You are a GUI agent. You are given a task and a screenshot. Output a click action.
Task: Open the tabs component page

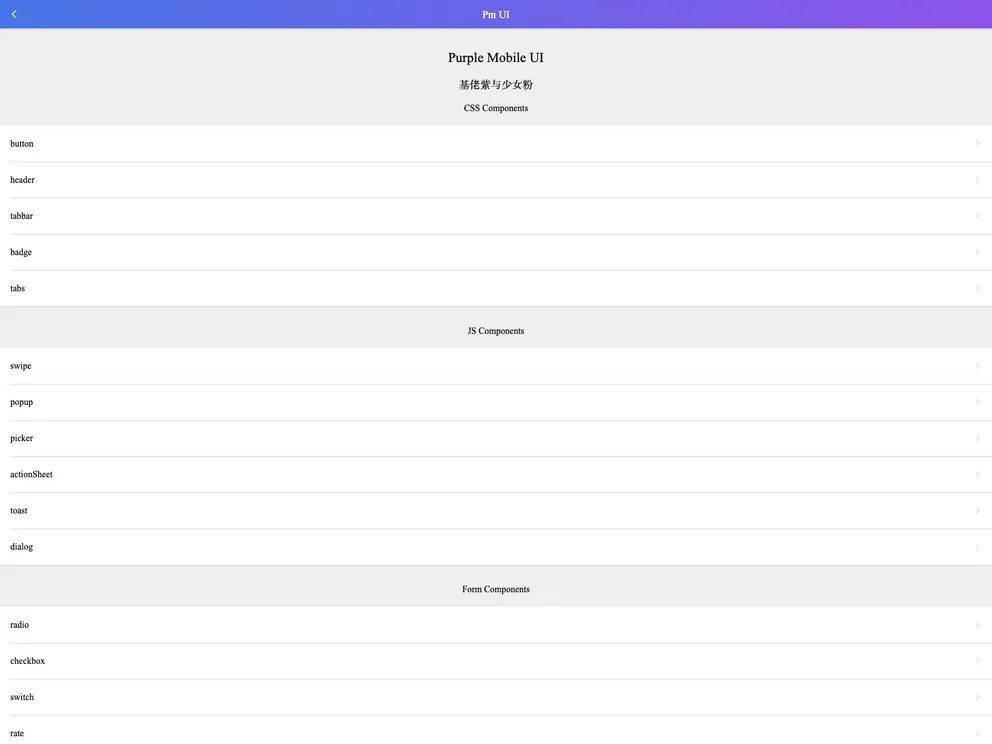click(x=18, y=288)
